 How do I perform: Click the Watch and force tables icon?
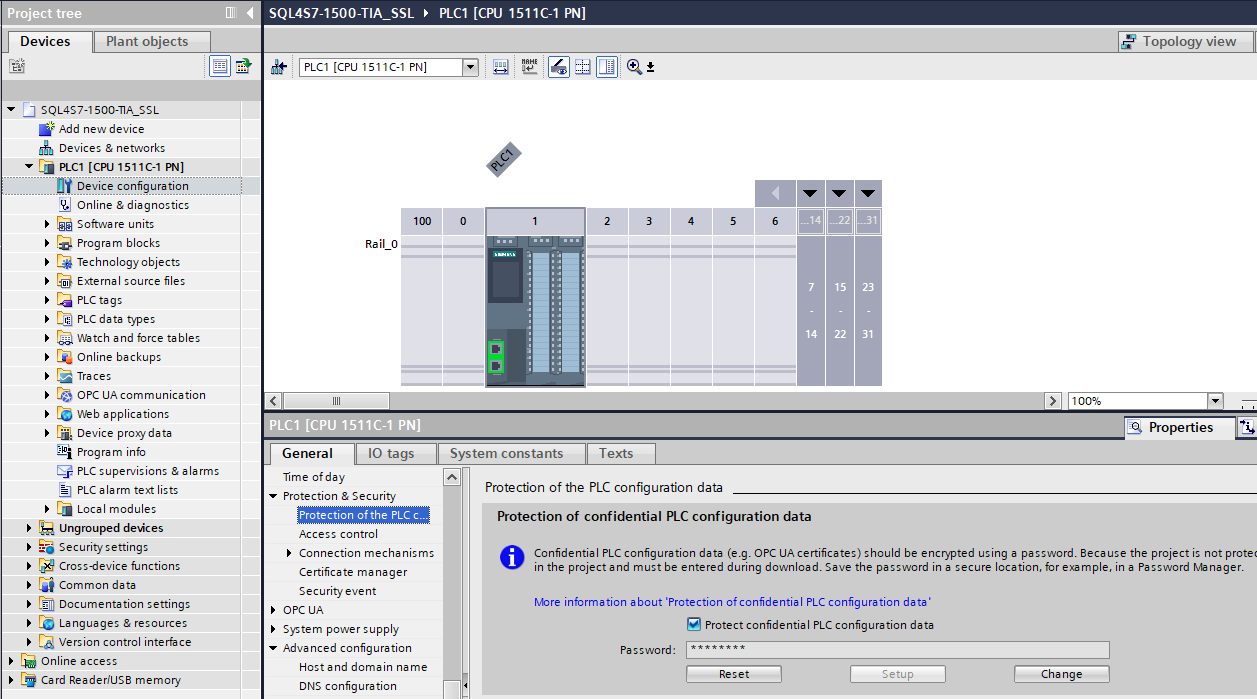[x=65, y=338]
